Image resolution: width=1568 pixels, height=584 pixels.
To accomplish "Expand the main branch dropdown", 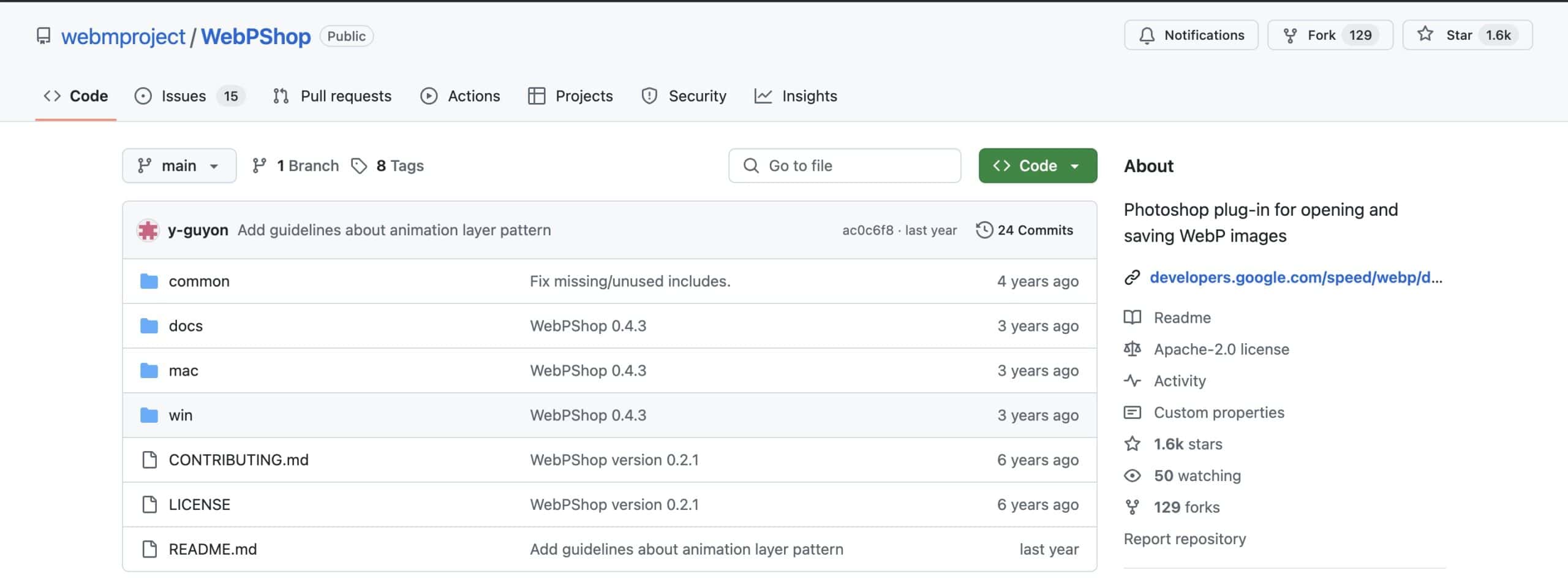I will [179, 166].
